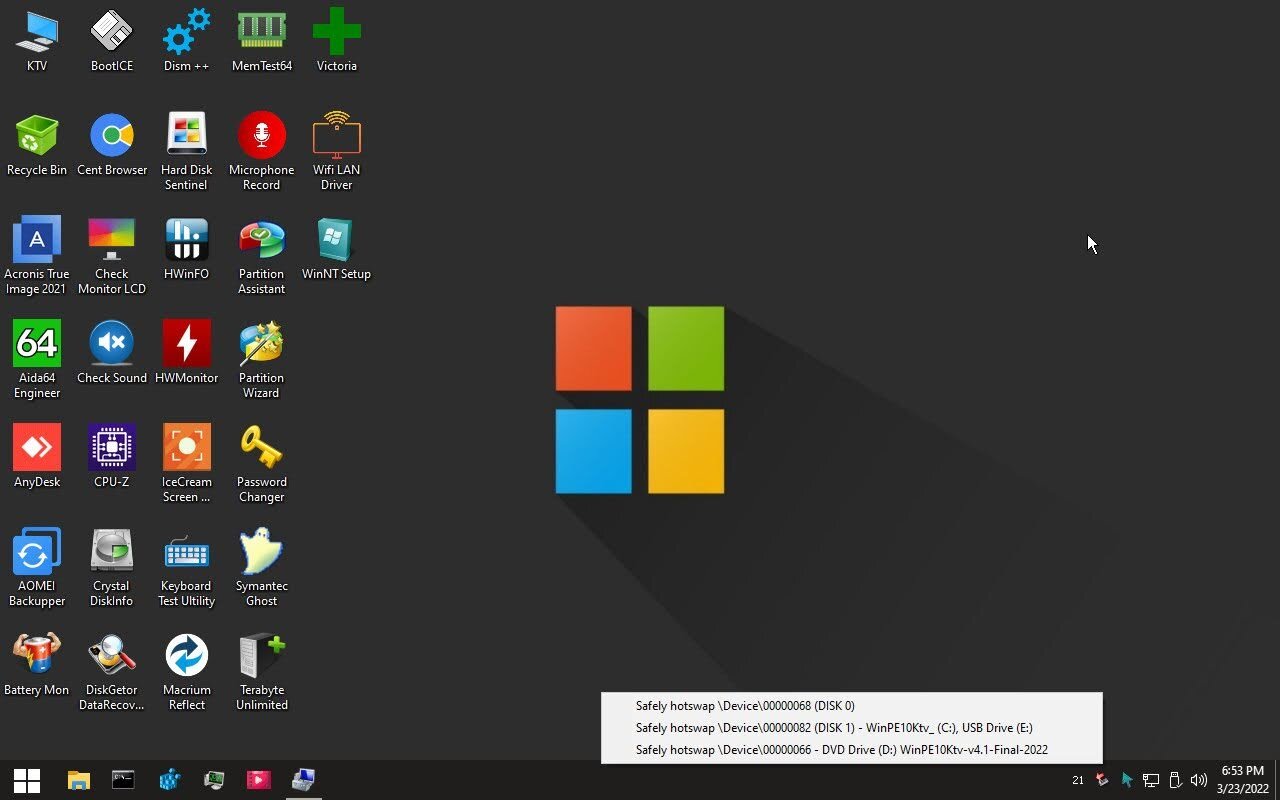Image resolution: width=1280 pixels, height=800 pixels.
Task: Launch Command Prompt from the taskbar
Action: point(123,780)
